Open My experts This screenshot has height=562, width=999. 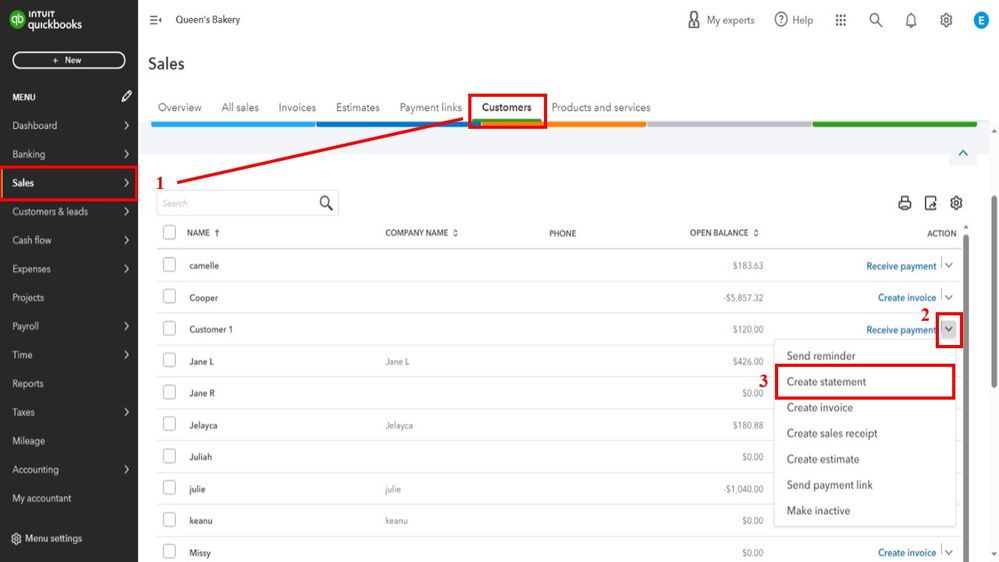721,20
